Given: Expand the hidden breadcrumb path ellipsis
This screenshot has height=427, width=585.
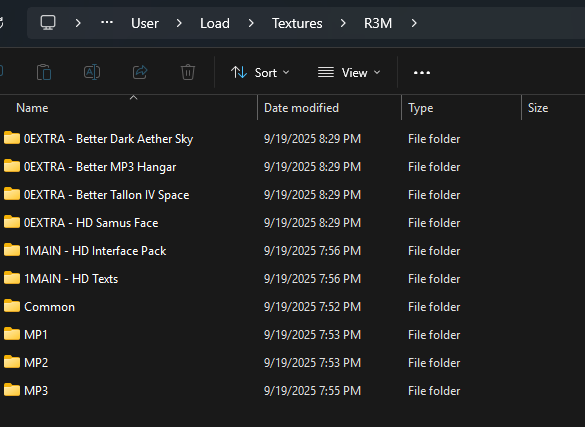Looking at the screenshot, I should pos(107,23).
